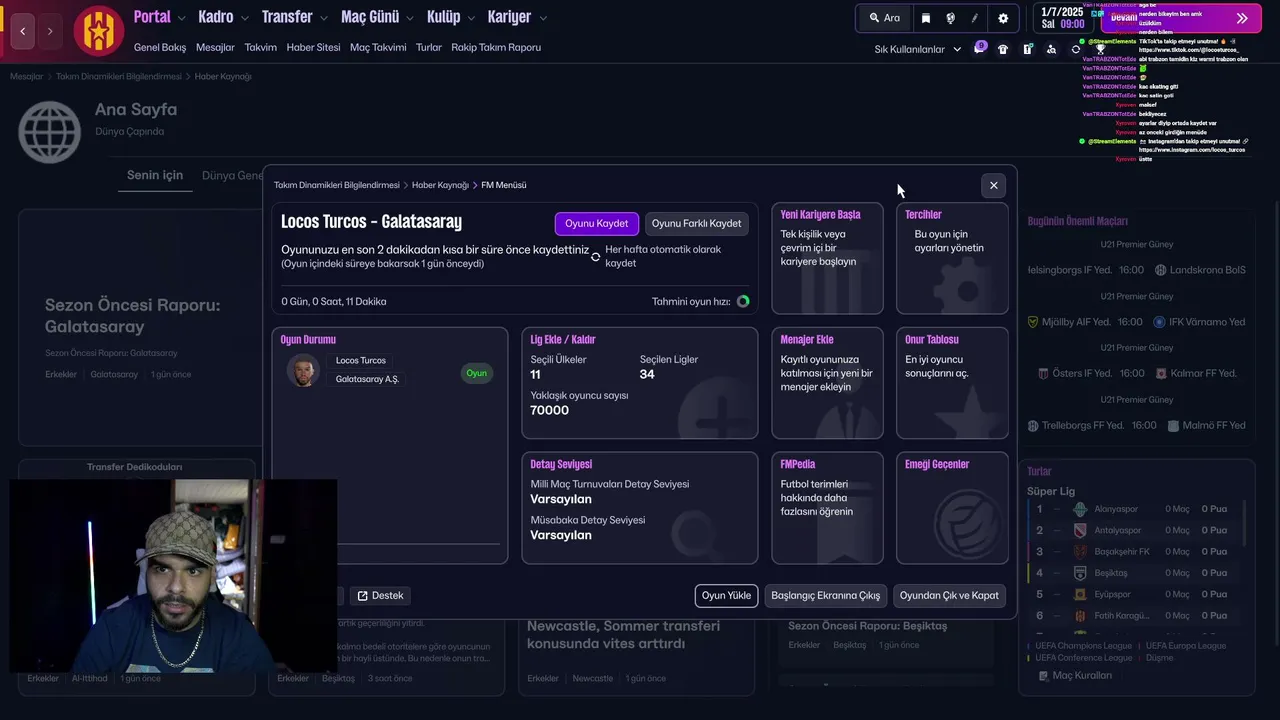This screenshot has height=720, width=1280.
Task: Click the trophy icon in shortcuts bar
Action: coord(1100,49)
